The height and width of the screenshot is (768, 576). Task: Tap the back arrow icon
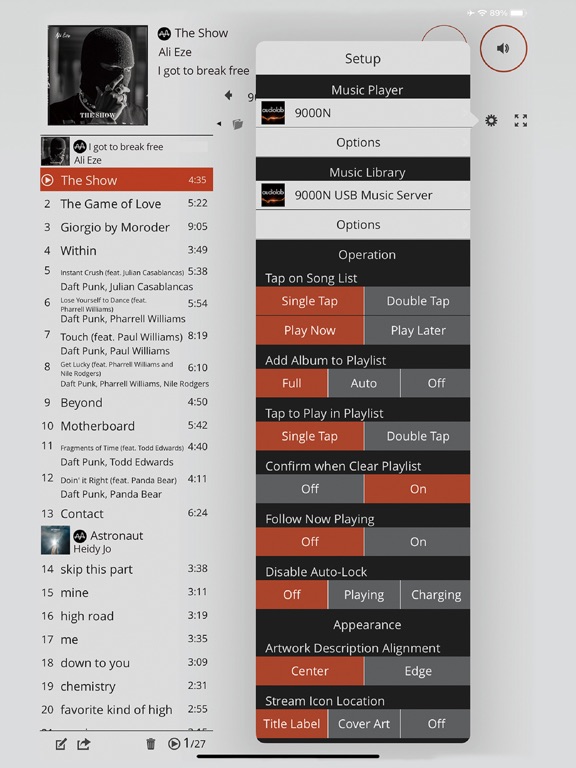[x=228, y=95]
